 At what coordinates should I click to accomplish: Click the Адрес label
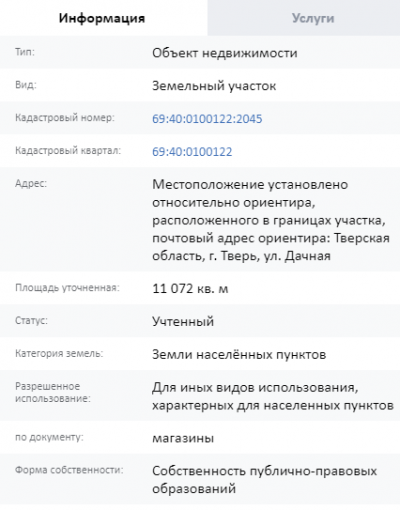pos(31,184)
